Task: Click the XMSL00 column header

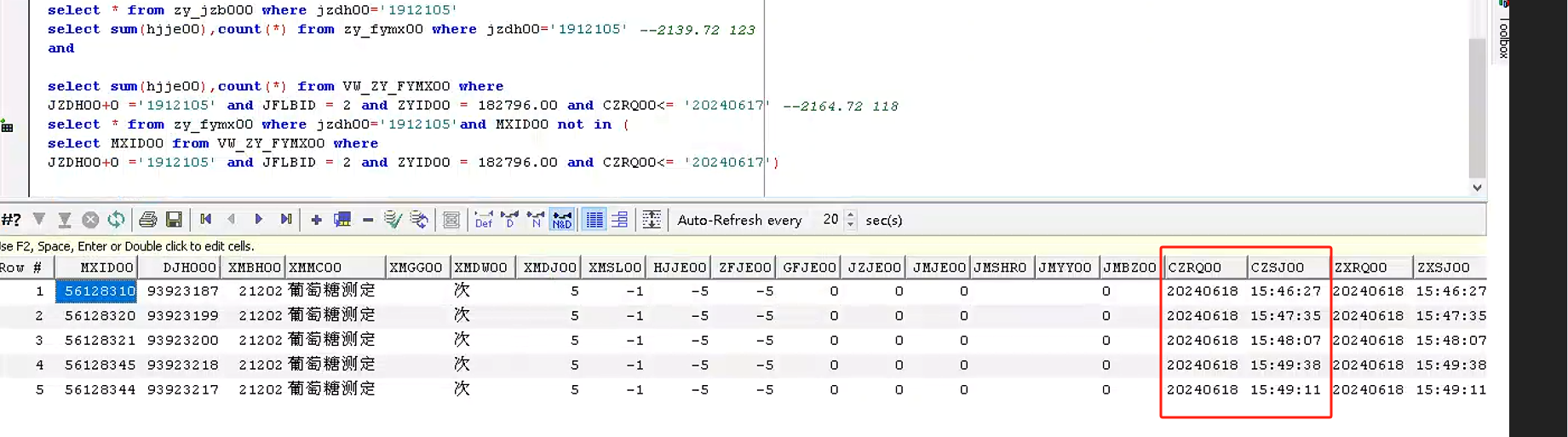Action: coord(615,267)
